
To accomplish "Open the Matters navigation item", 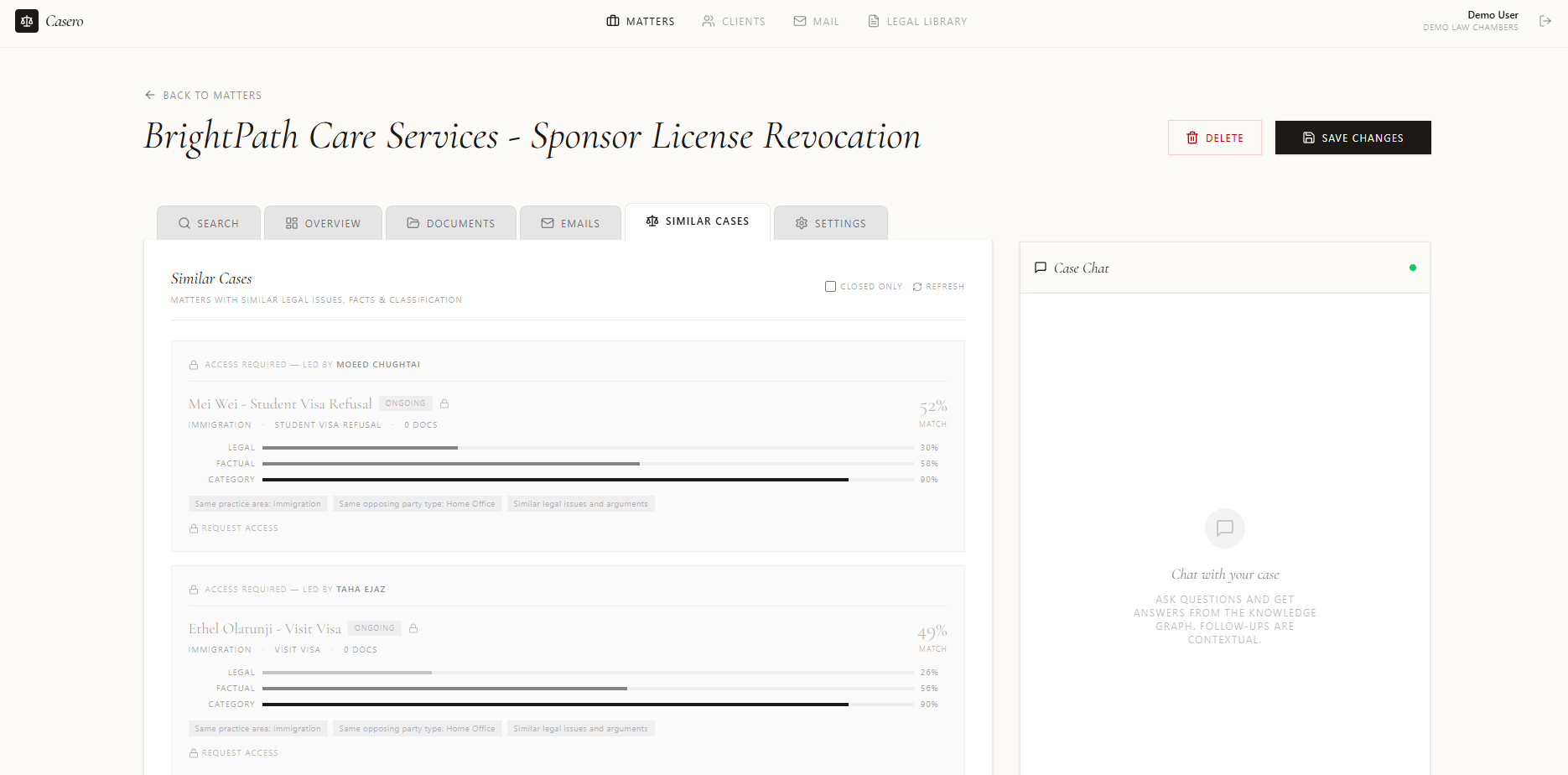I will click(641, 21).
